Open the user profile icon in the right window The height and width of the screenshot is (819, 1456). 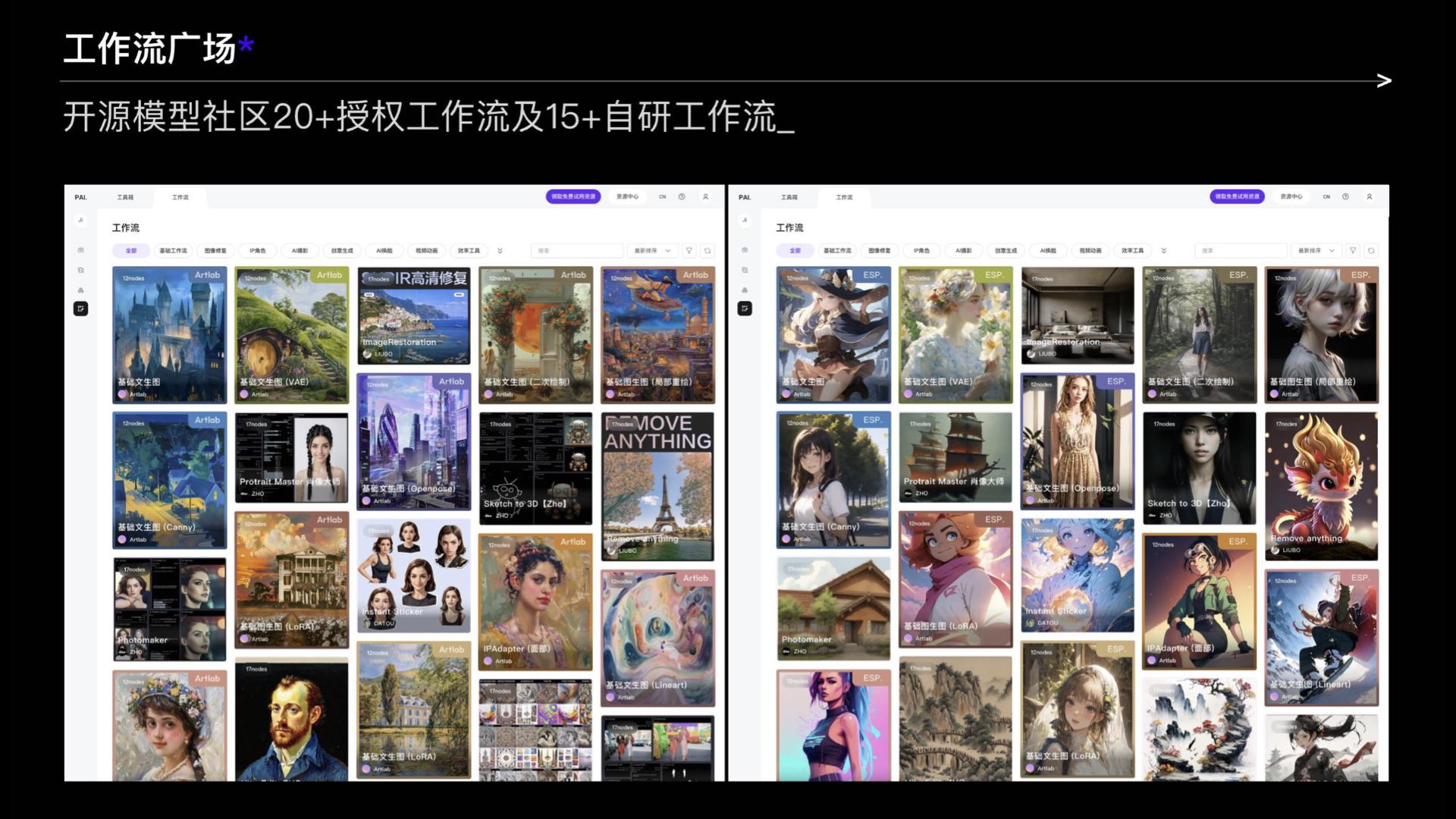[1370, 196]
